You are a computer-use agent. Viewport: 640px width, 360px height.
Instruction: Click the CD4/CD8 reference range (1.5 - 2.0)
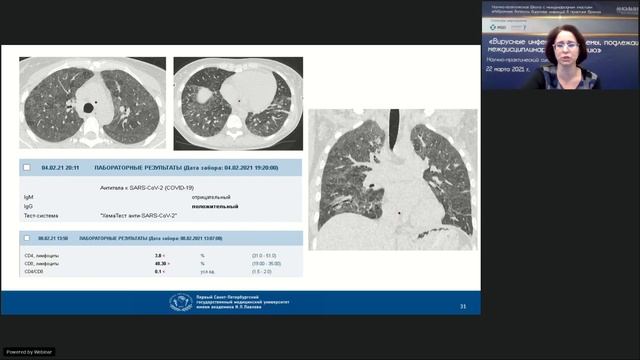coord(262,271)
